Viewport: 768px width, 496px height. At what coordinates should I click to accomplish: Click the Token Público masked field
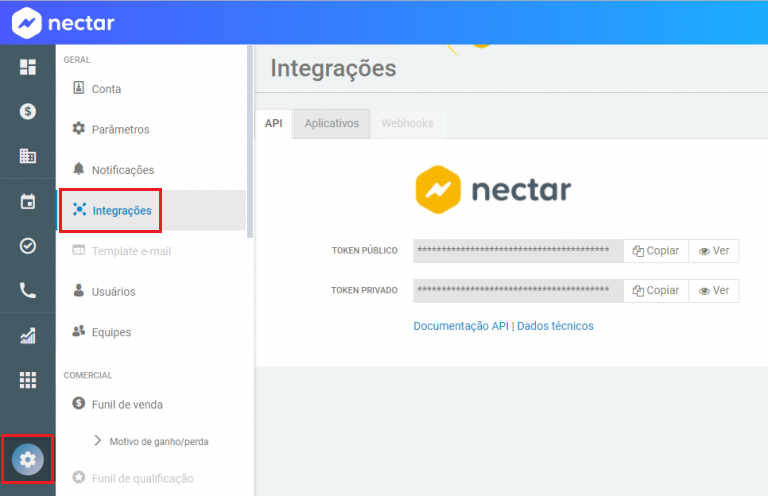click(x=518, y=251)
